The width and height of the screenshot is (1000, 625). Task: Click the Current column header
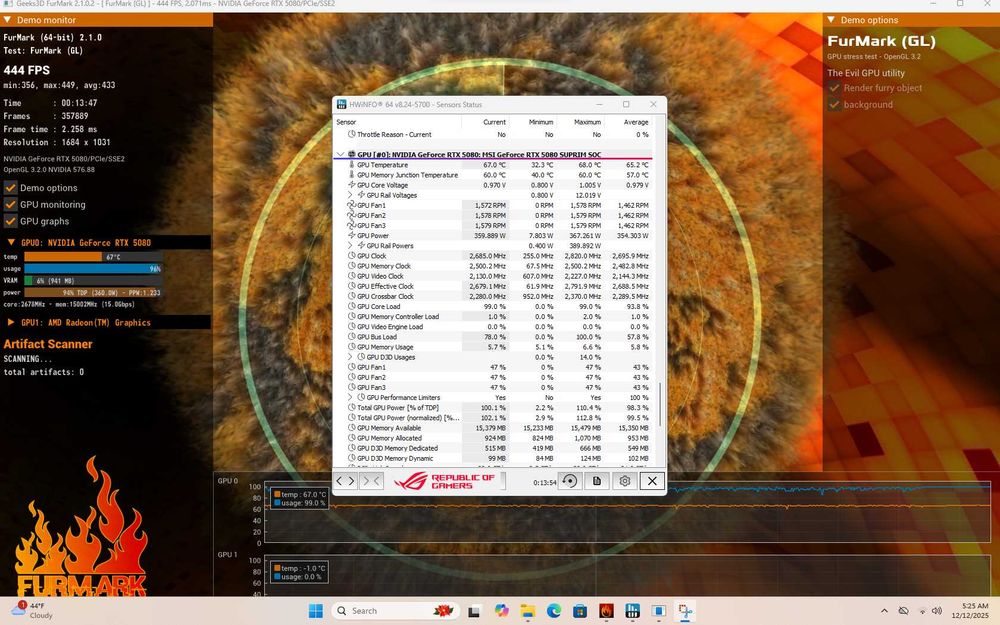494,122
